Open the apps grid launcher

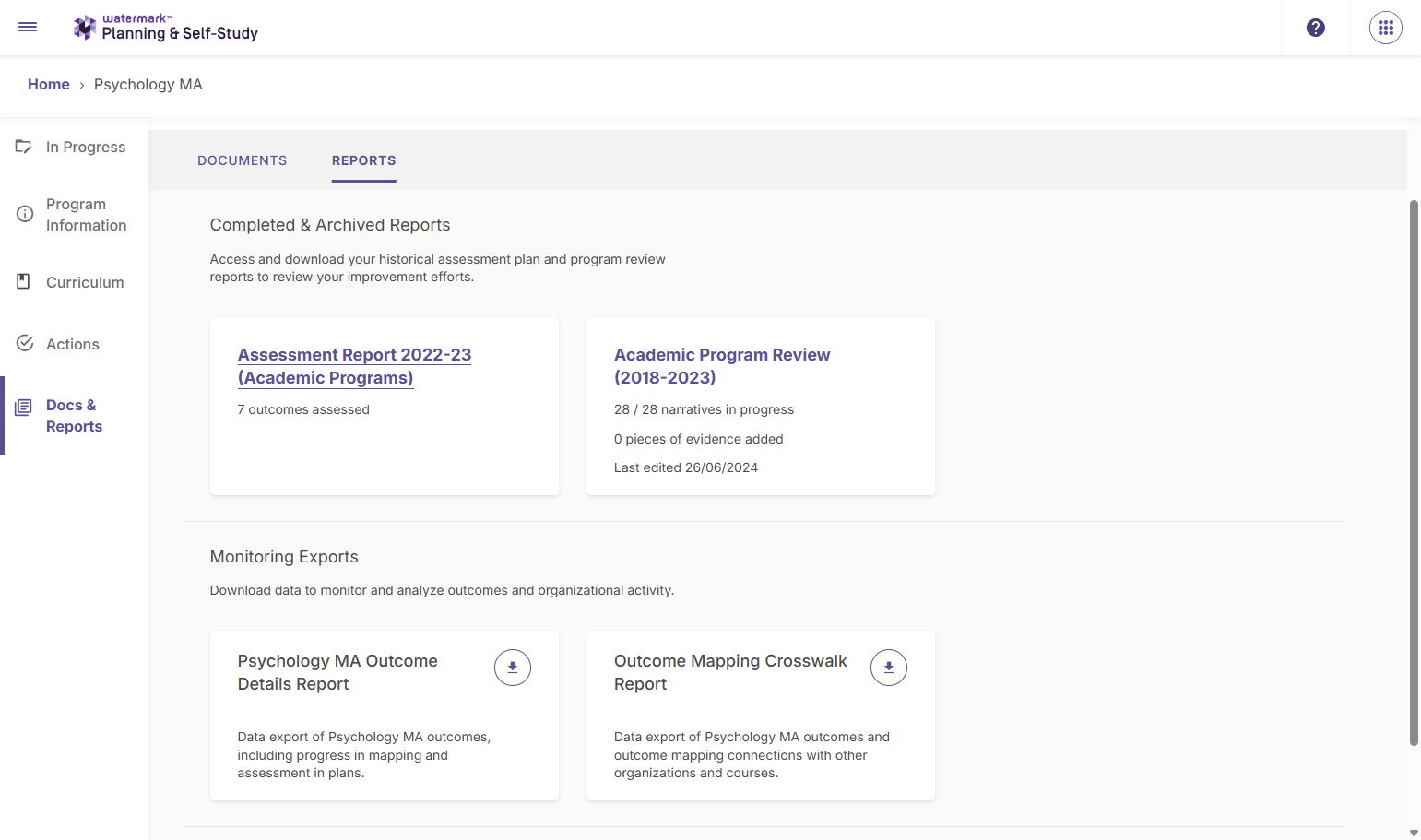(1386, 28)
